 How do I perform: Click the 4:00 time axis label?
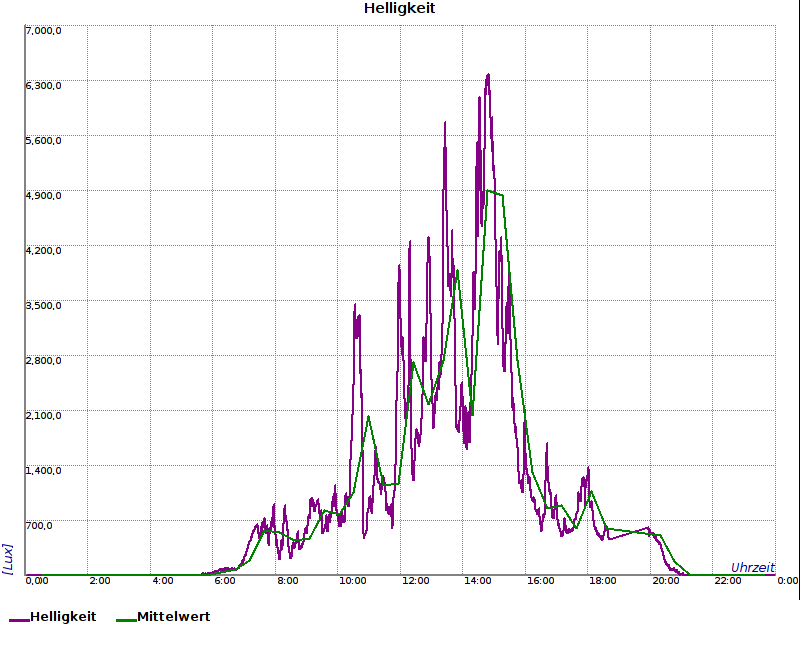pos(162,581)
